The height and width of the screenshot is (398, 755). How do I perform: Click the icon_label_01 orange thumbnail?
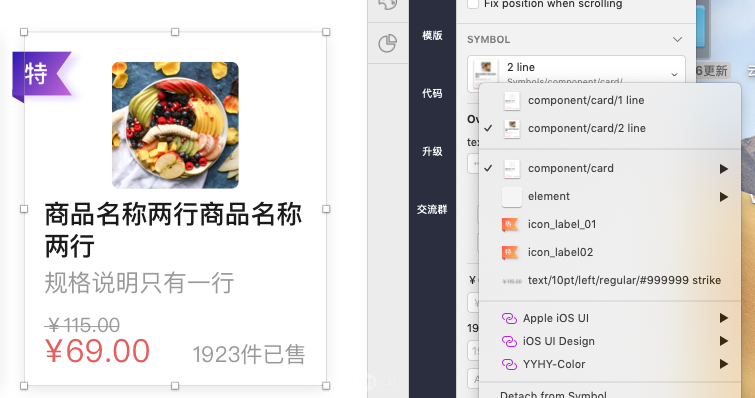[x=510, y=224]
